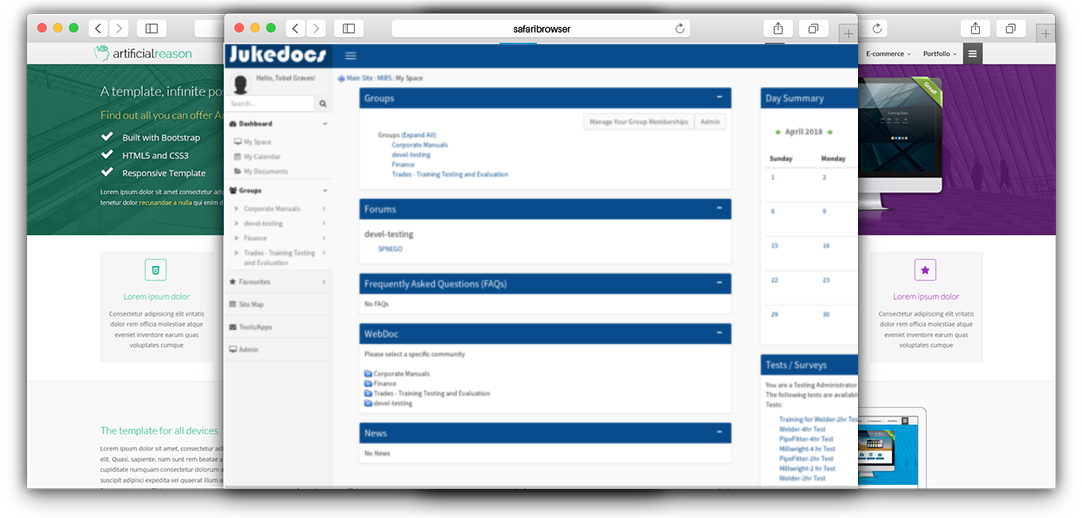Click the sidebar search magnifier icon
Viewport: 1082px width, 518px height.
coord(323,103)
